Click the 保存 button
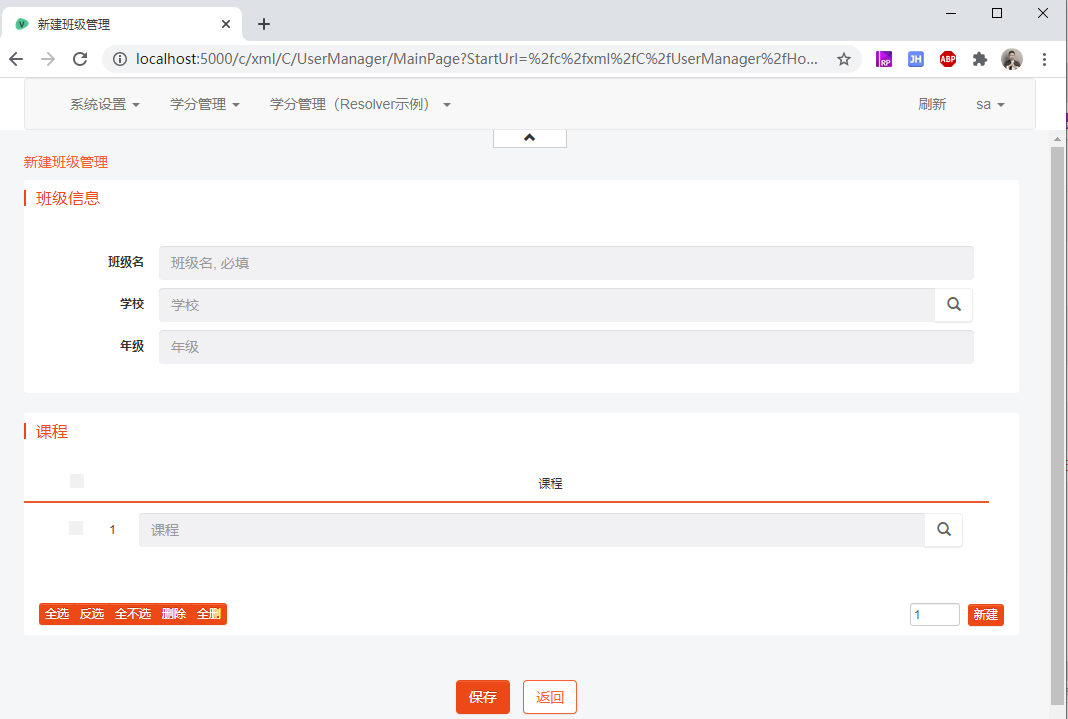 pyautogui.click(x=482, y=697)
